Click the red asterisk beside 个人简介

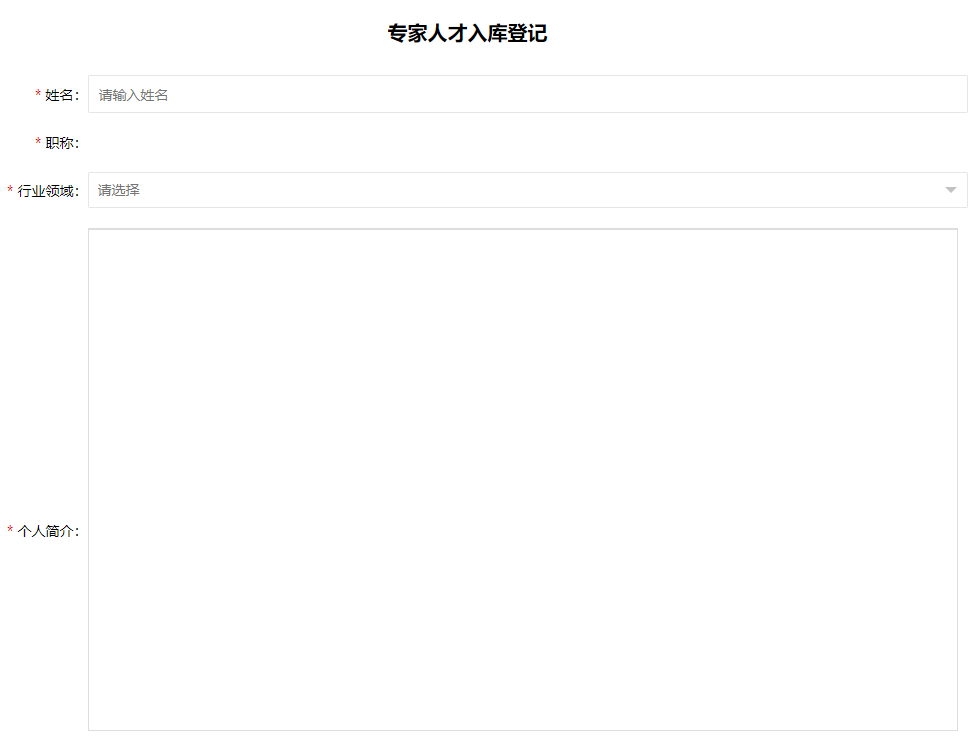point(10,531)
